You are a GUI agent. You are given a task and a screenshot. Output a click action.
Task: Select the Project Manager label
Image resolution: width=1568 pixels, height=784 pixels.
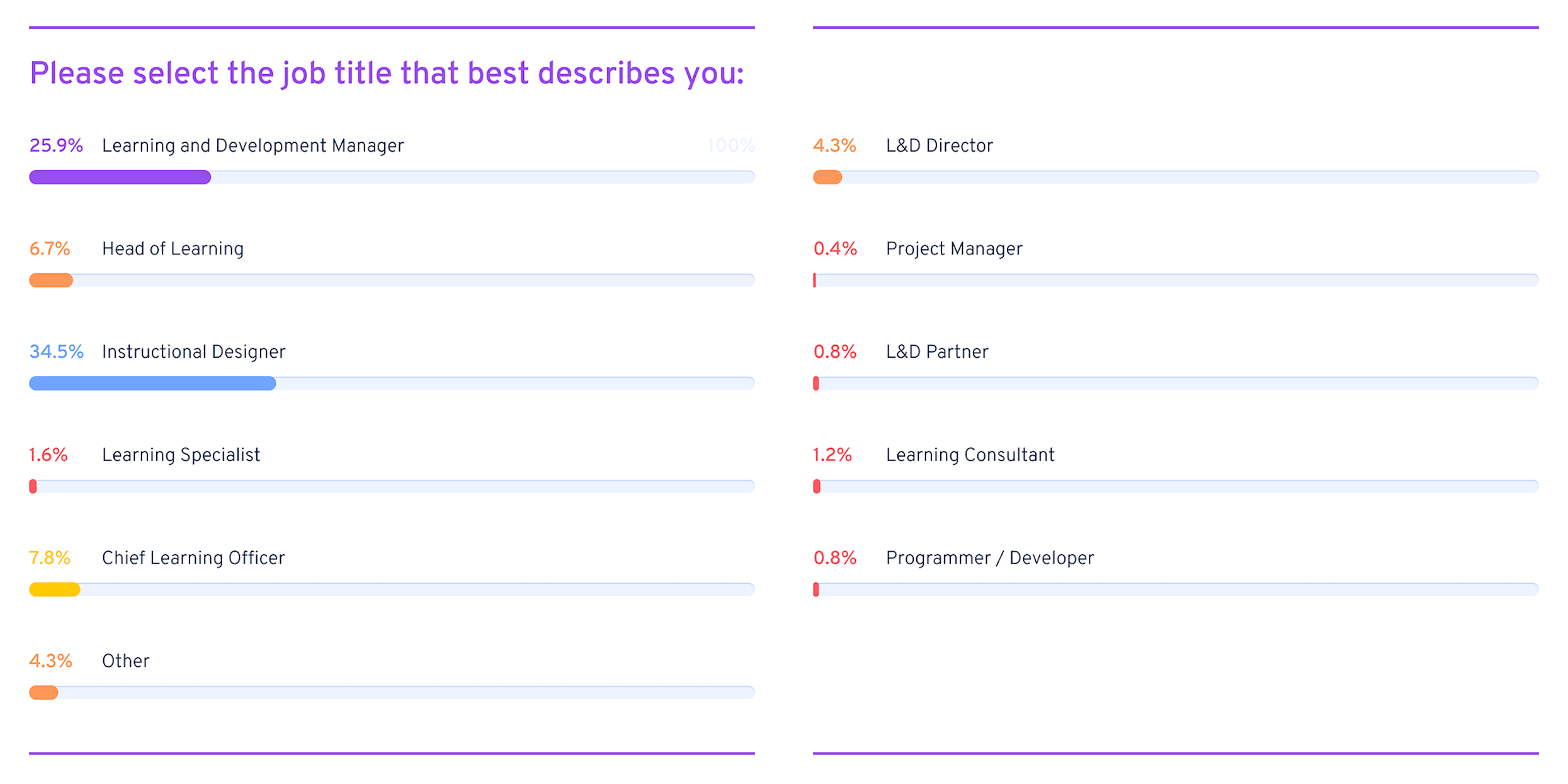954,249
